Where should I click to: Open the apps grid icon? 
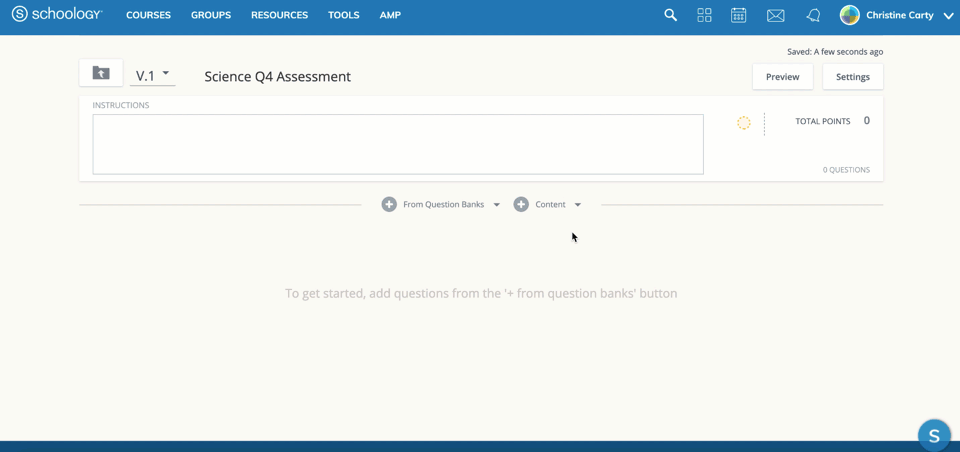pos(704,15)
